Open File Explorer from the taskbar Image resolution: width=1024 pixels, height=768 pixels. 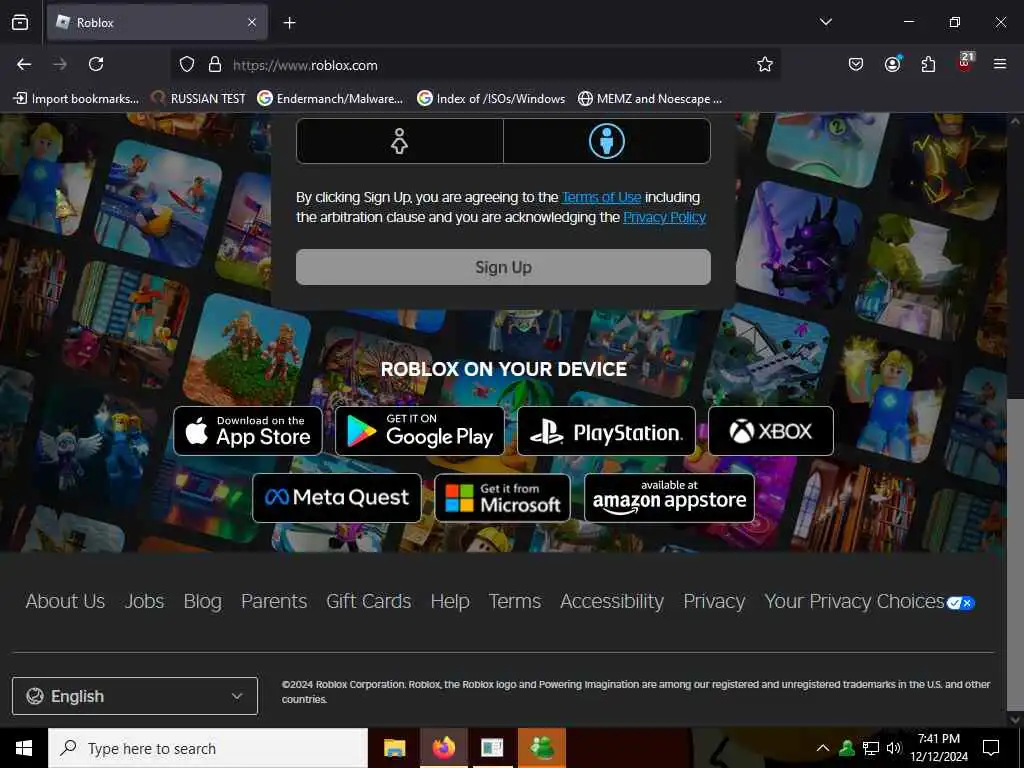point(394,748)
